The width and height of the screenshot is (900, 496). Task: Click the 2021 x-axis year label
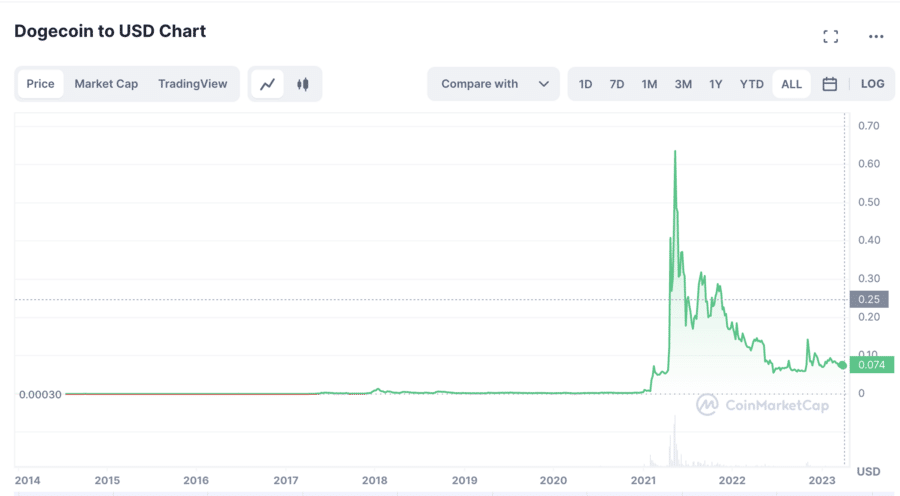643,480
